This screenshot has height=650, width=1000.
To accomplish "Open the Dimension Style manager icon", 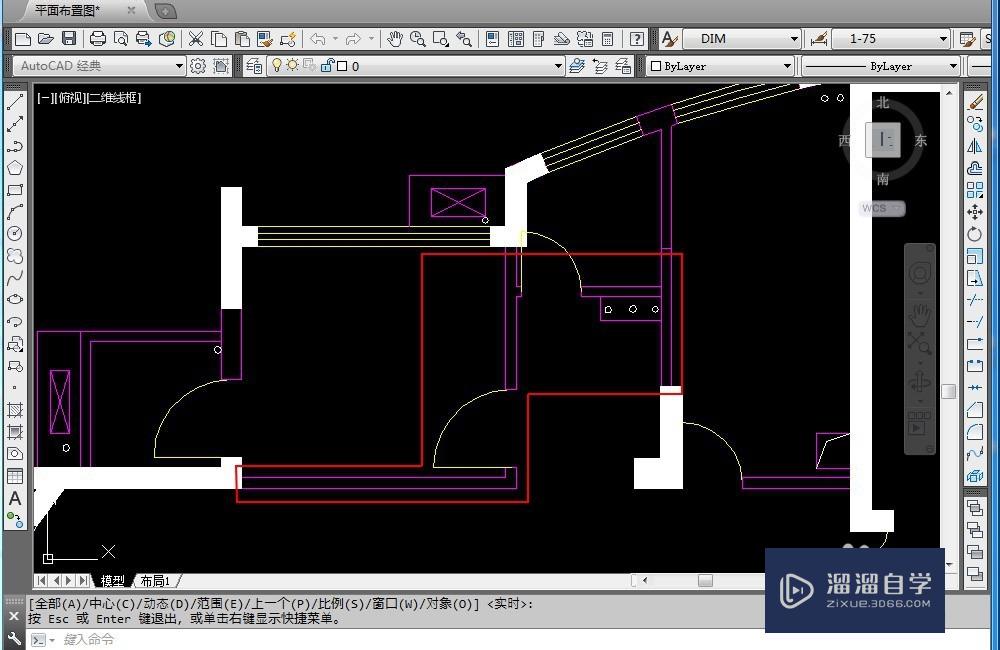I will (x=819, y=40).
